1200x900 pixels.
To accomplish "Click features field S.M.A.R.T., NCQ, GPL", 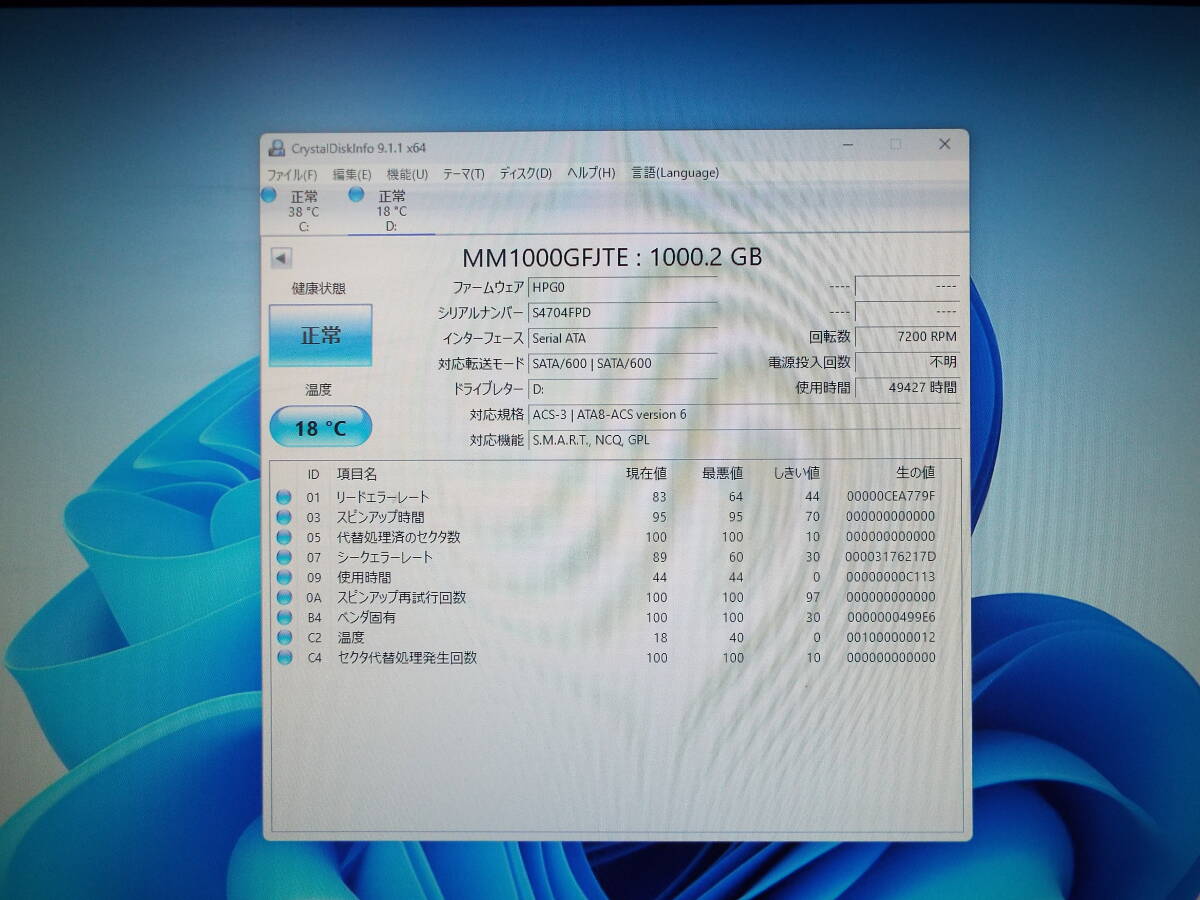I will coord(743,439).
